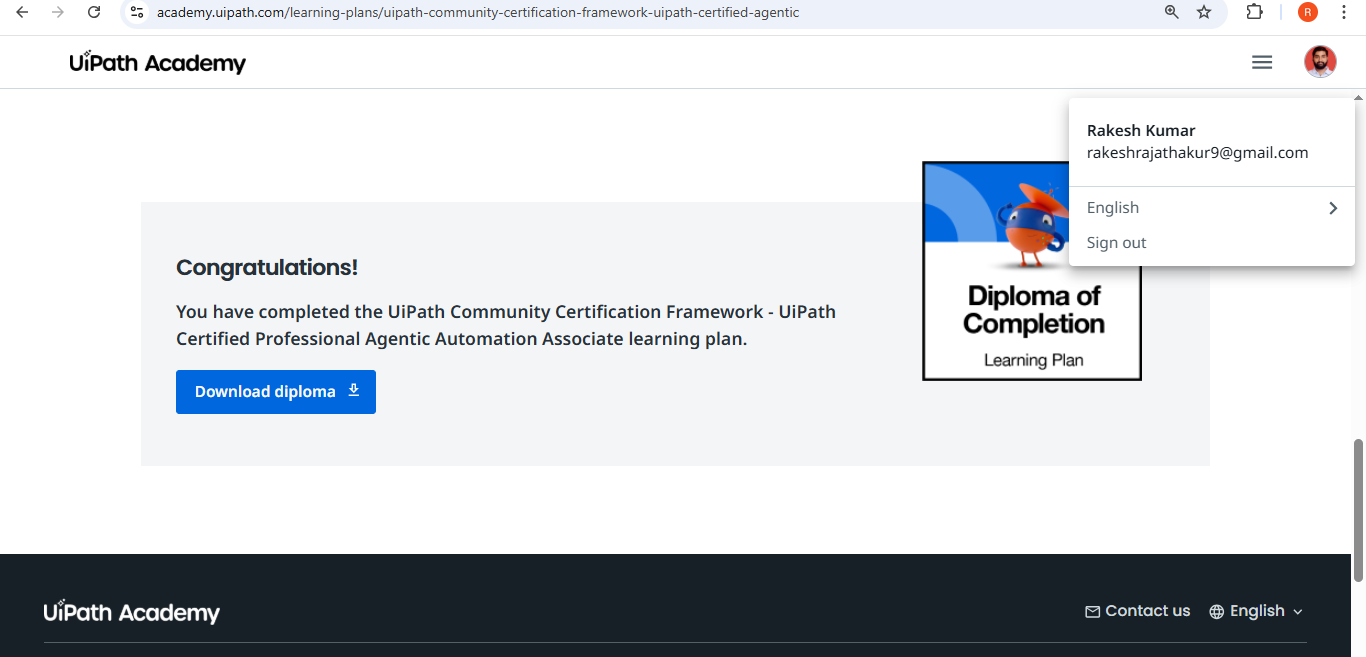Image resolution: width=1366 pixels, height=657 pixels.
Task: Click the UiPath Academy footer logo
Action: click(132, 612)
